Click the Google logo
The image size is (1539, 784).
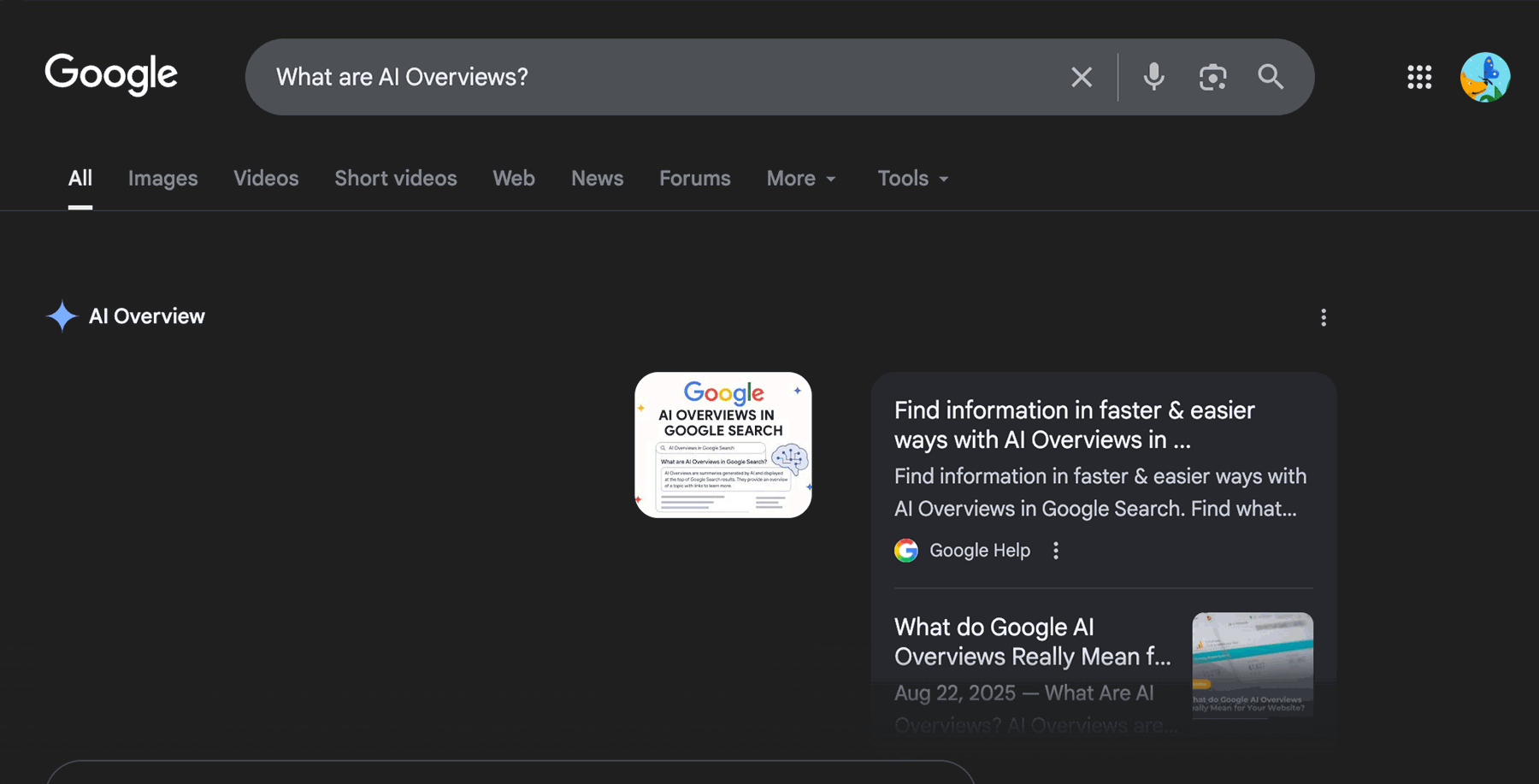coord(111,74)
